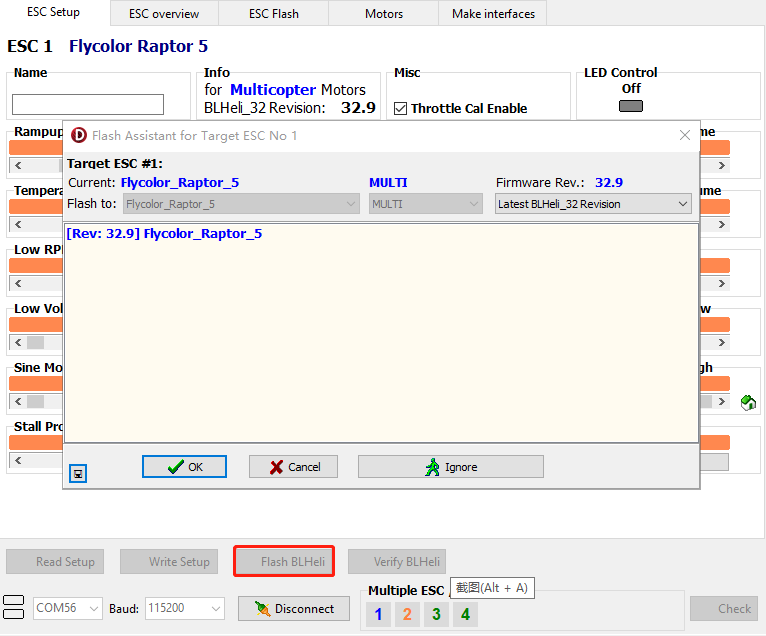766x636 pixels.
Task: Click left arrow of Low Voltage slider
Action: pyautogui.click(x=18, y=342)
